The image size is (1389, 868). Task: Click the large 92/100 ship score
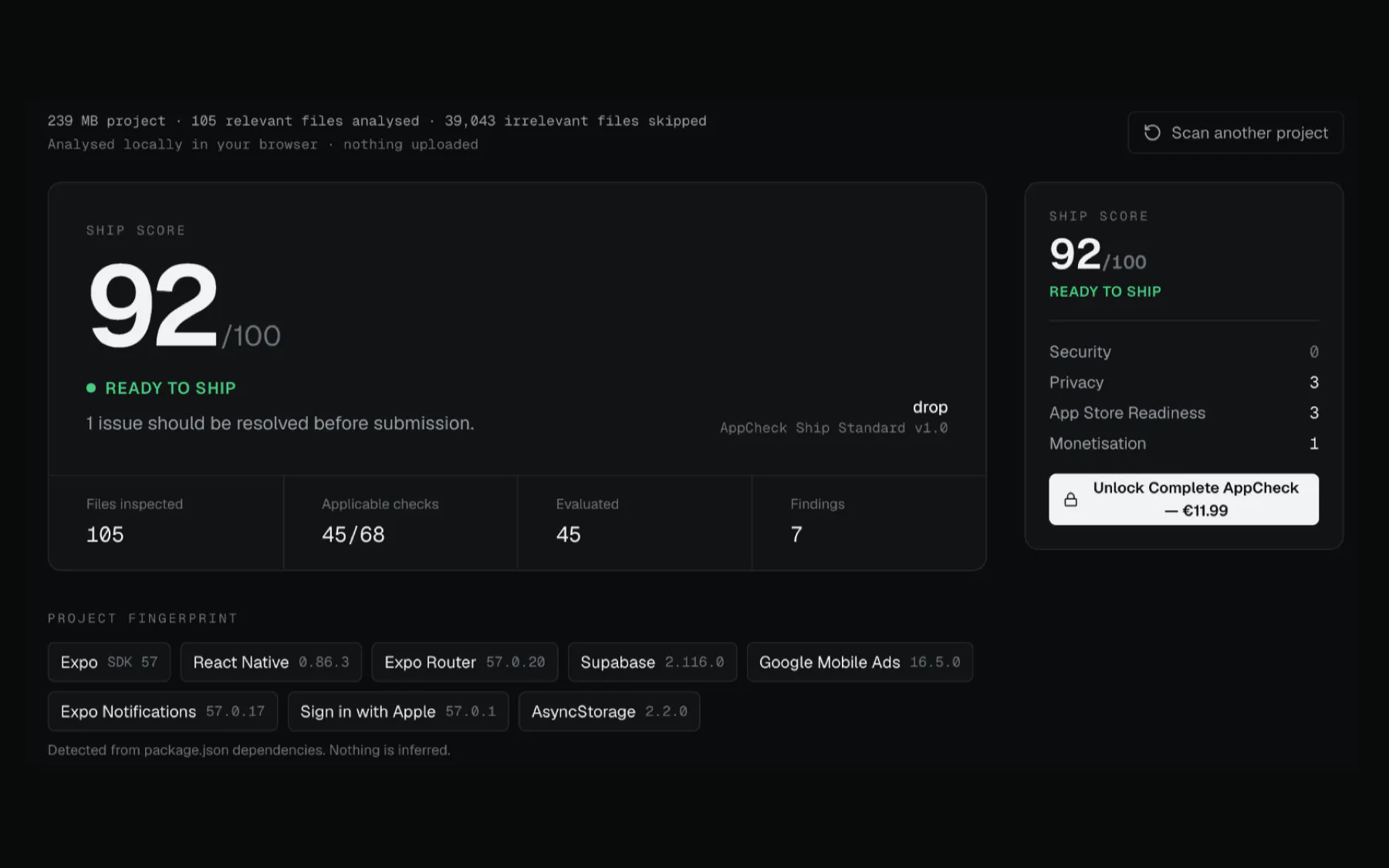tap(184, 305)
